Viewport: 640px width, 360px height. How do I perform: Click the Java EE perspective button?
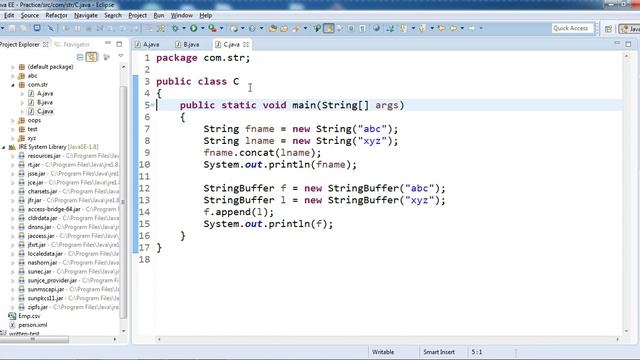tap(630, 29)
